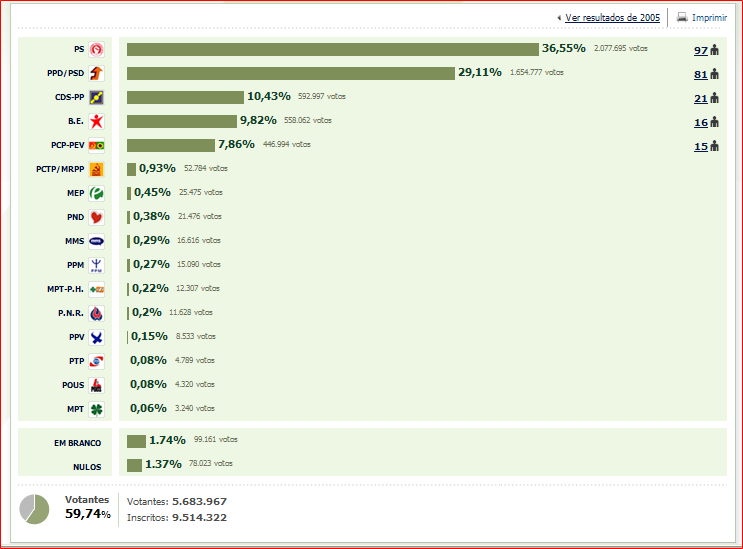The image size is (743, 549).
Task: Click the NULOS label
Action: (x=87, y=467)
